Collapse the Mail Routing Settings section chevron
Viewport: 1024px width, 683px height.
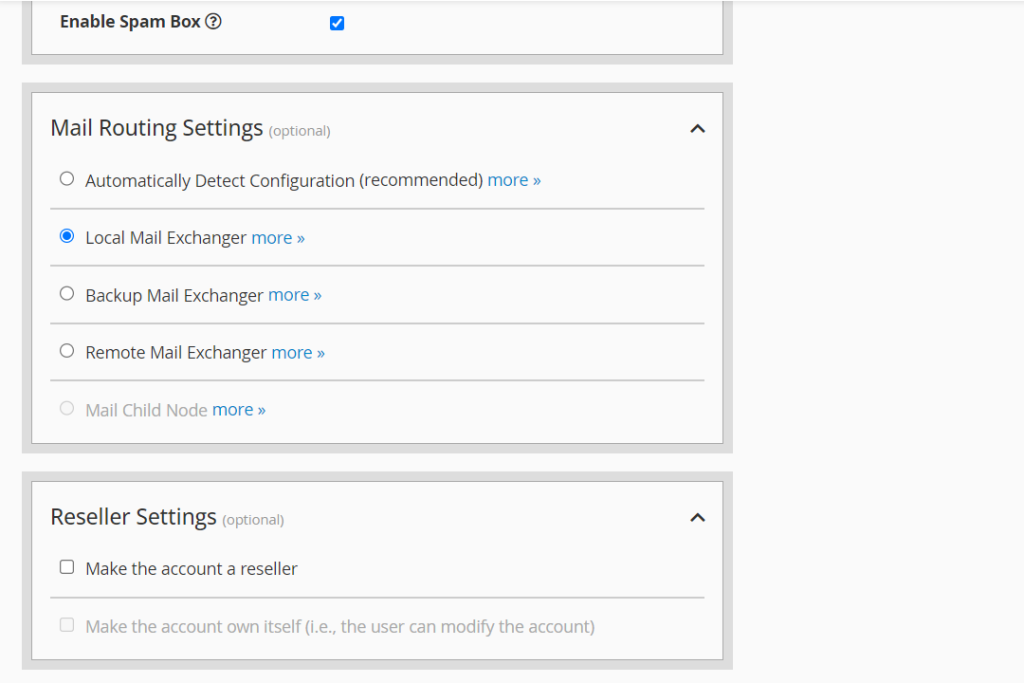tap(698, 129)
